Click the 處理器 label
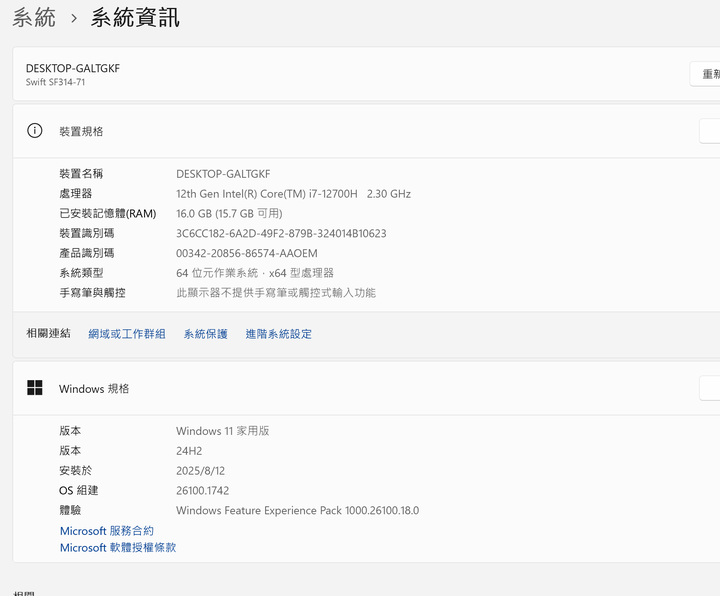Screen dimensions: 720x596 click(76, 194)
